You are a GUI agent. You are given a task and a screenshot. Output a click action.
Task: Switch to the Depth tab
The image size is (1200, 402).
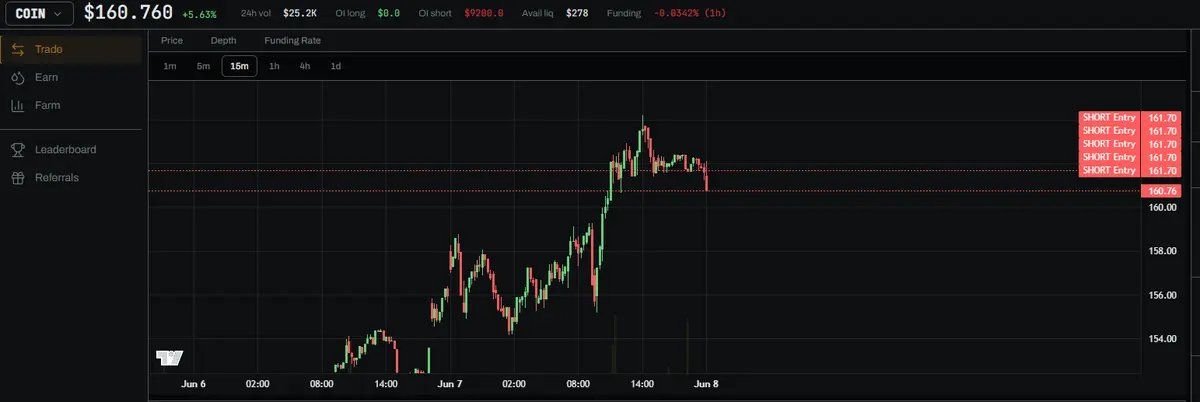(224, 40)
